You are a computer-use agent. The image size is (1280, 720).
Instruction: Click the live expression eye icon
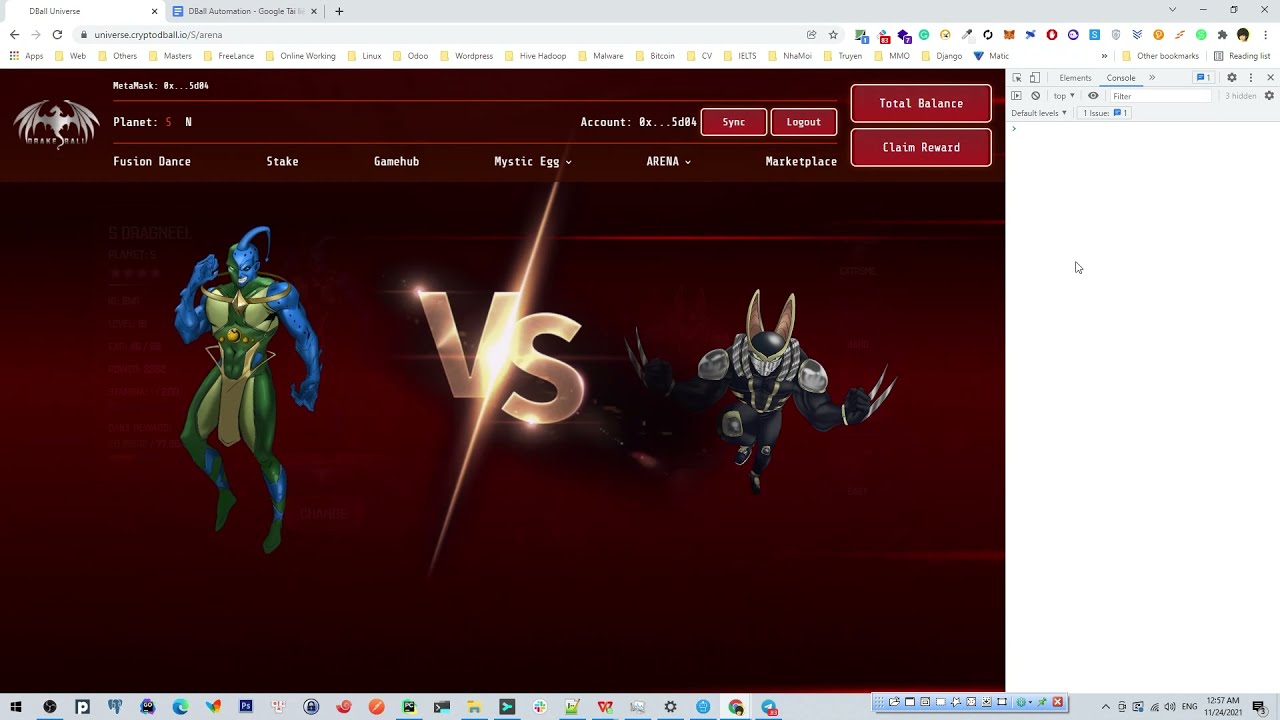pyautogui.click(x=1093, y=96)
